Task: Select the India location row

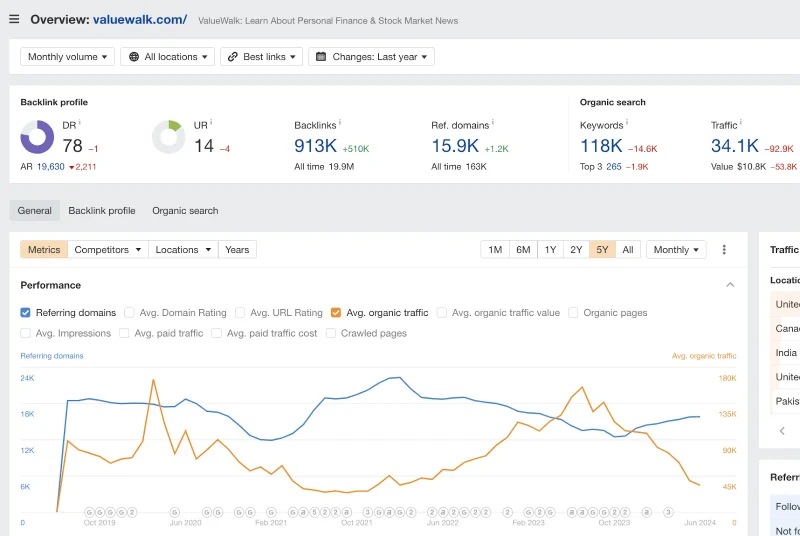Action: 785,352
